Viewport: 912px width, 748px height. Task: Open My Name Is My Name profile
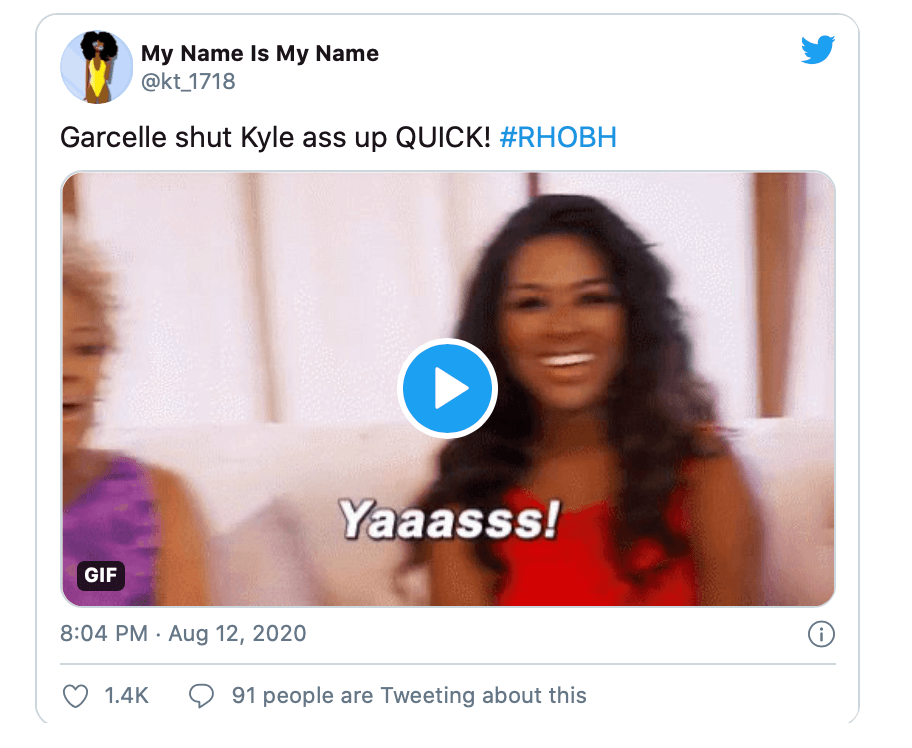pyautogui.click(x=260, y=54)
